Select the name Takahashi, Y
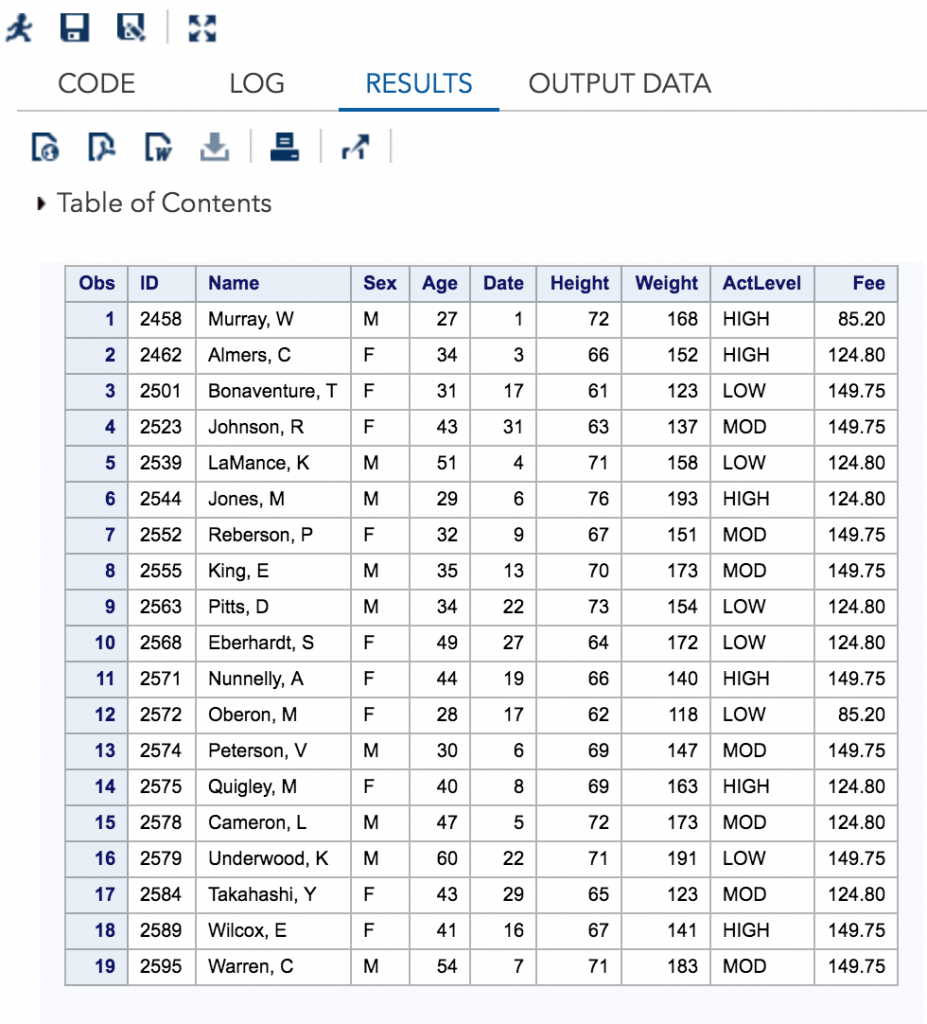 262,895
